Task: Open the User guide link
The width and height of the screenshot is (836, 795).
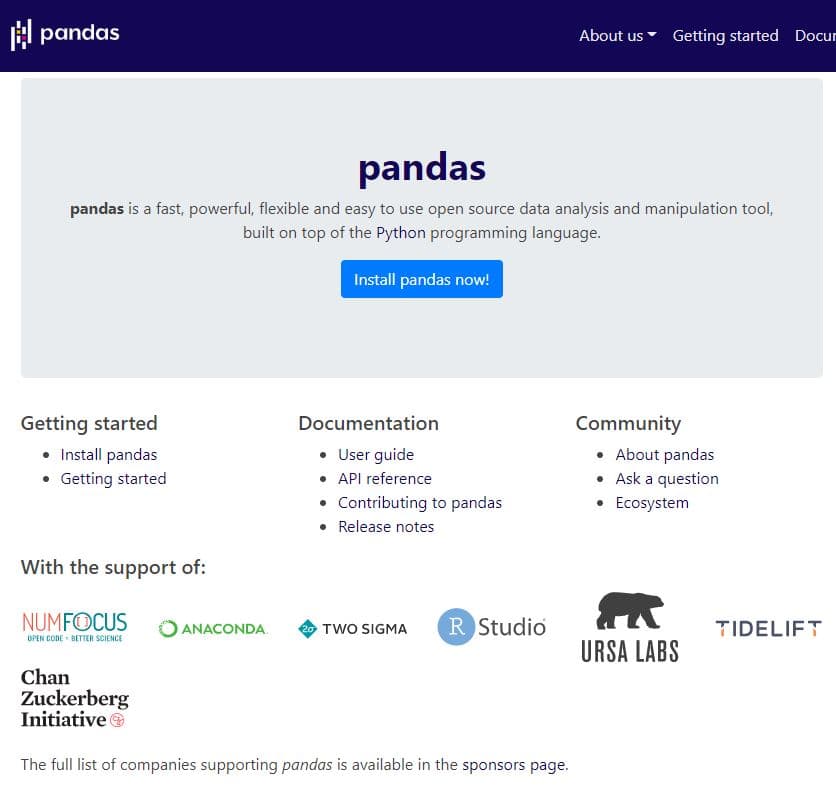Action: click(x=376, y=455)
